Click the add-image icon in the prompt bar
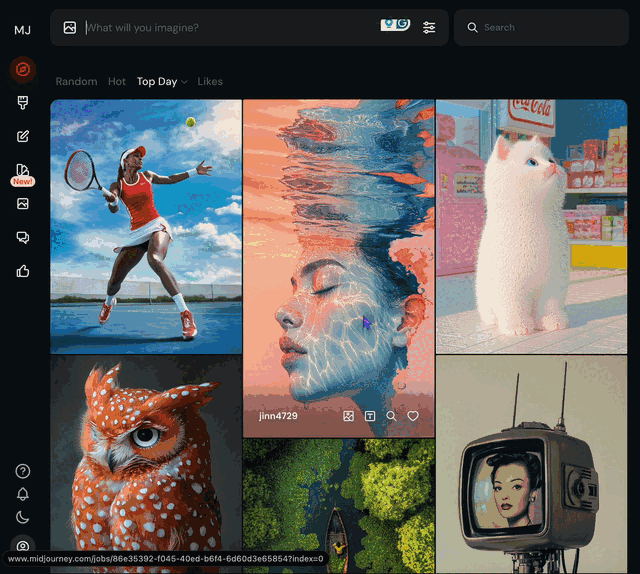 click(x=70, y=28)
